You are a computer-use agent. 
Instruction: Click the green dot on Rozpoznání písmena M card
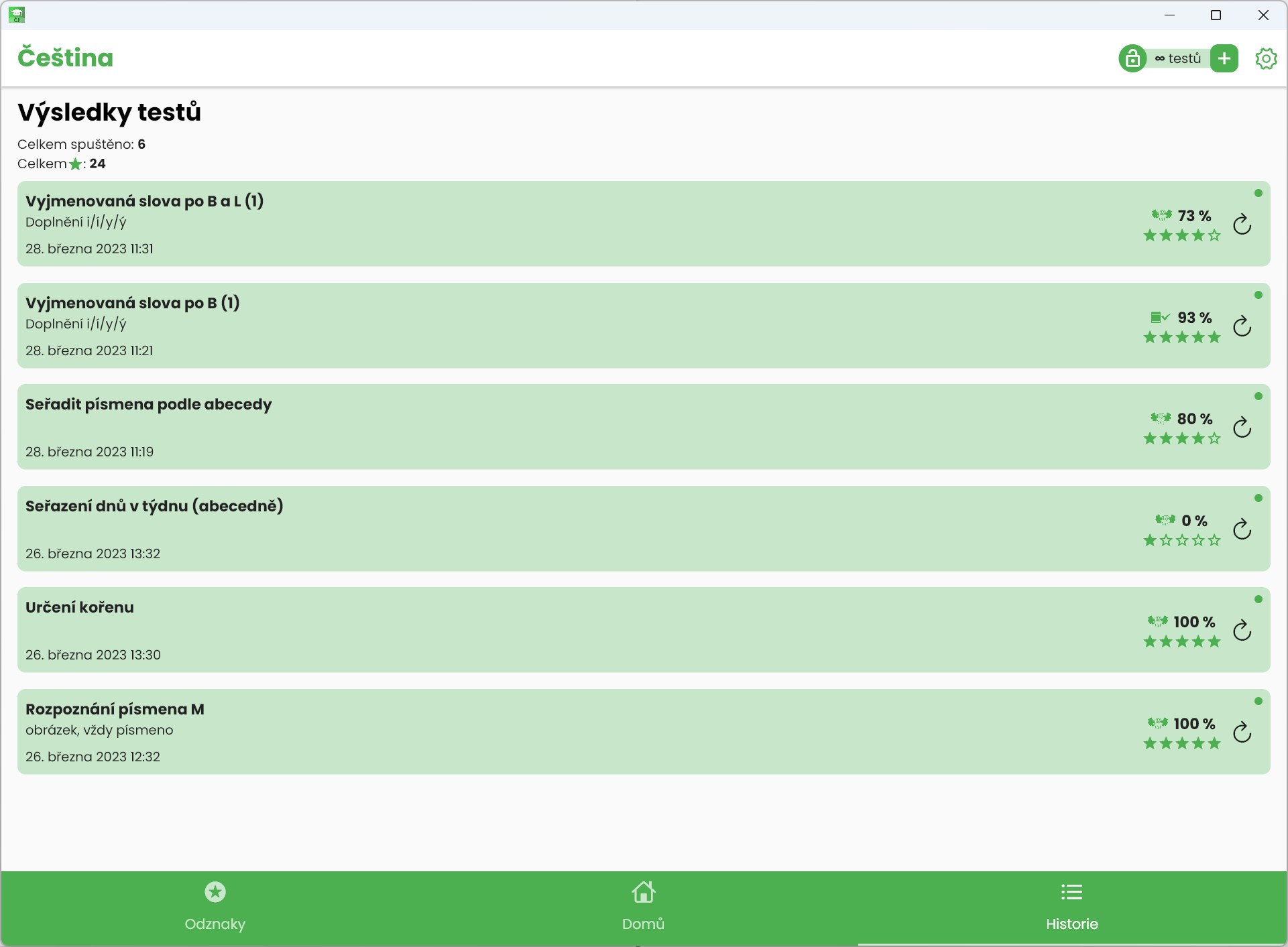(x=1258, y=701)
